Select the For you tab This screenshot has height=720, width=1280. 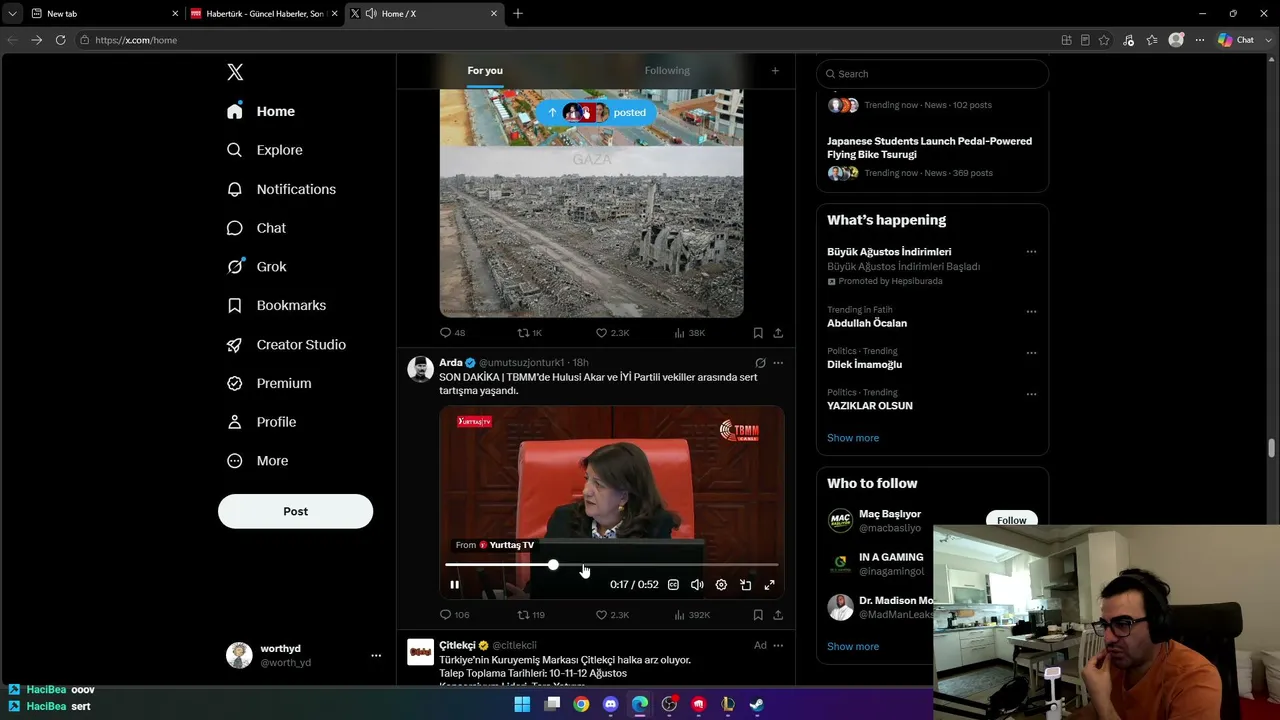click(x=485, y=71)
